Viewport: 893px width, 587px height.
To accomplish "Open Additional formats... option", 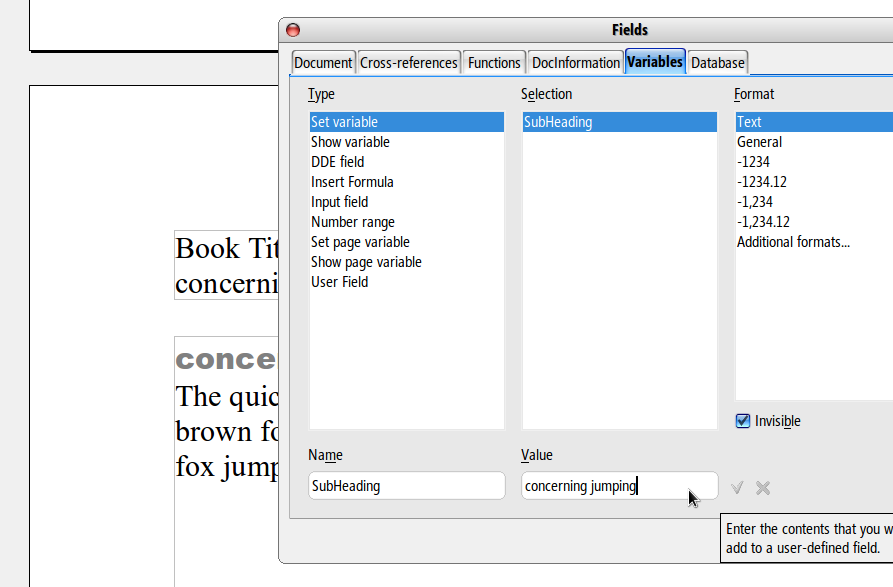I will [x=793, y=242].
